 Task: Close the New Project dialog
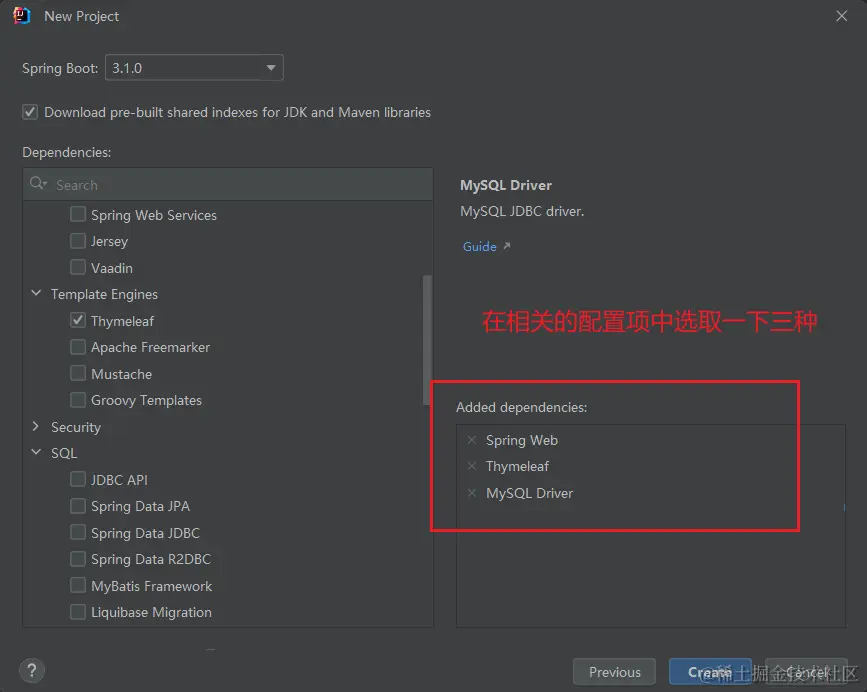pyautogui.click(x=842, y=16)
